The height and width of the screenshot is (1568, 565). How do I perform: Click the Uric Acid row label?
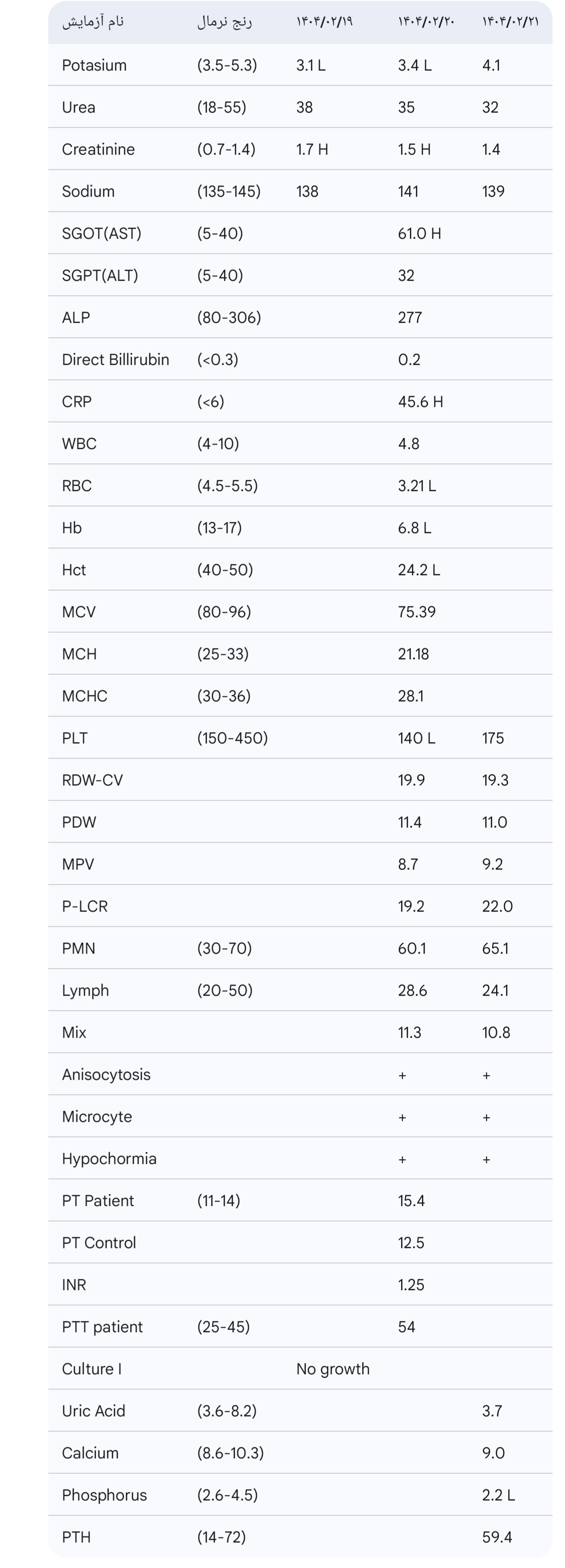click(x=94, y=1411)
